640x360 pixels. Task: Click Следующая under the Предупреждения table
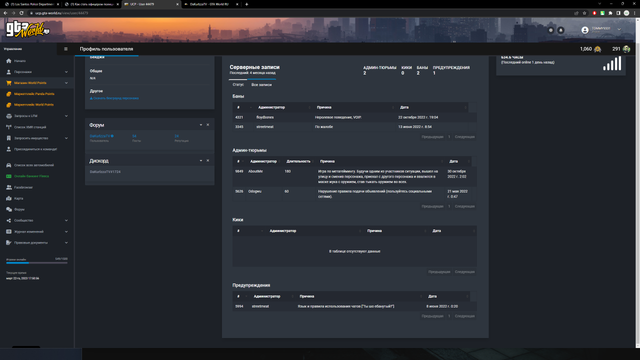click(464, 316)
